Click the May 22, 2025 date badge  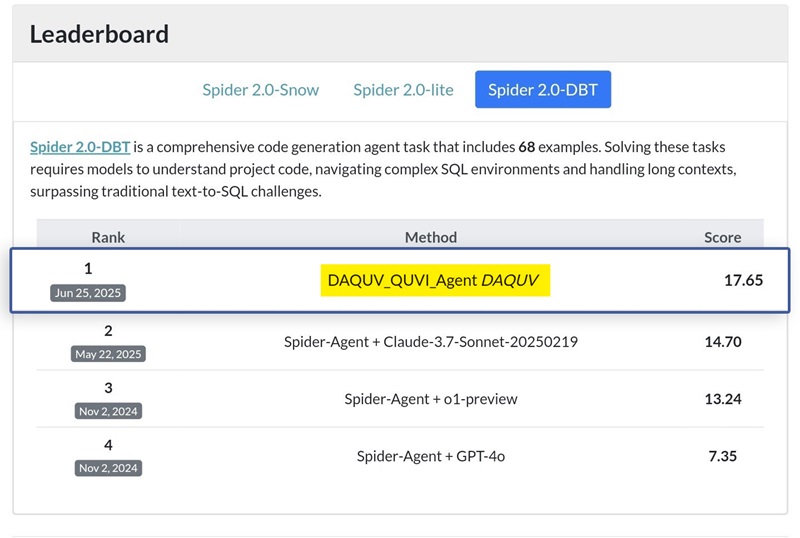tap(108, 354)
